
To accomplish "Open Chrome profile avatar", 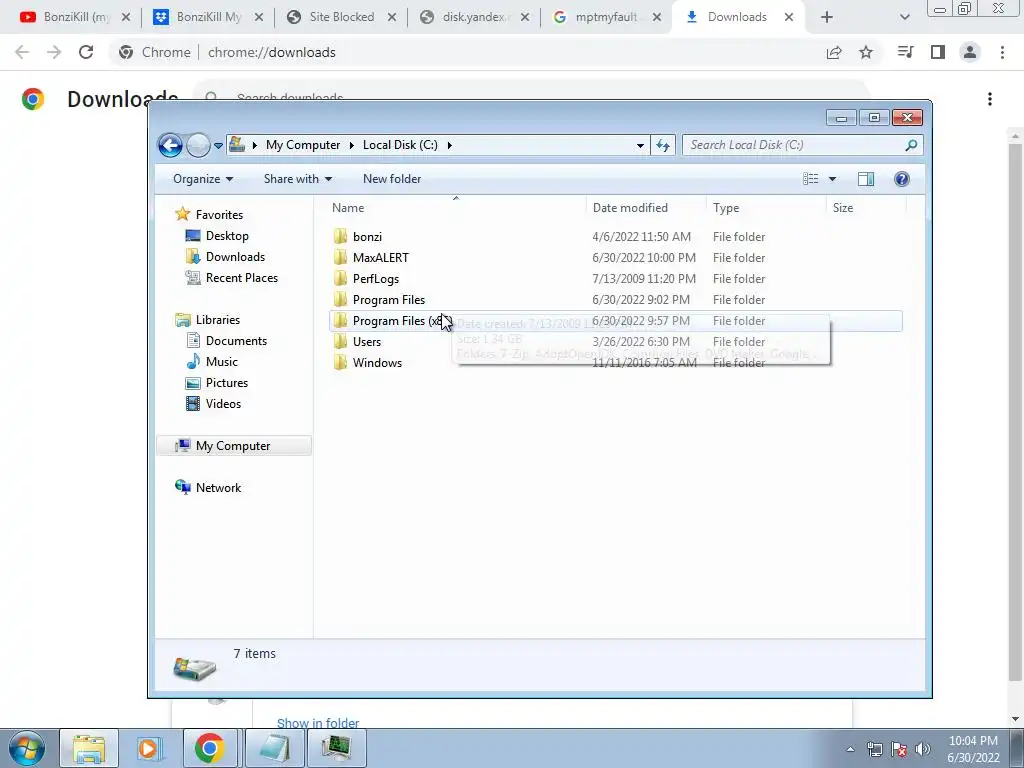I will tap(970, 52).
